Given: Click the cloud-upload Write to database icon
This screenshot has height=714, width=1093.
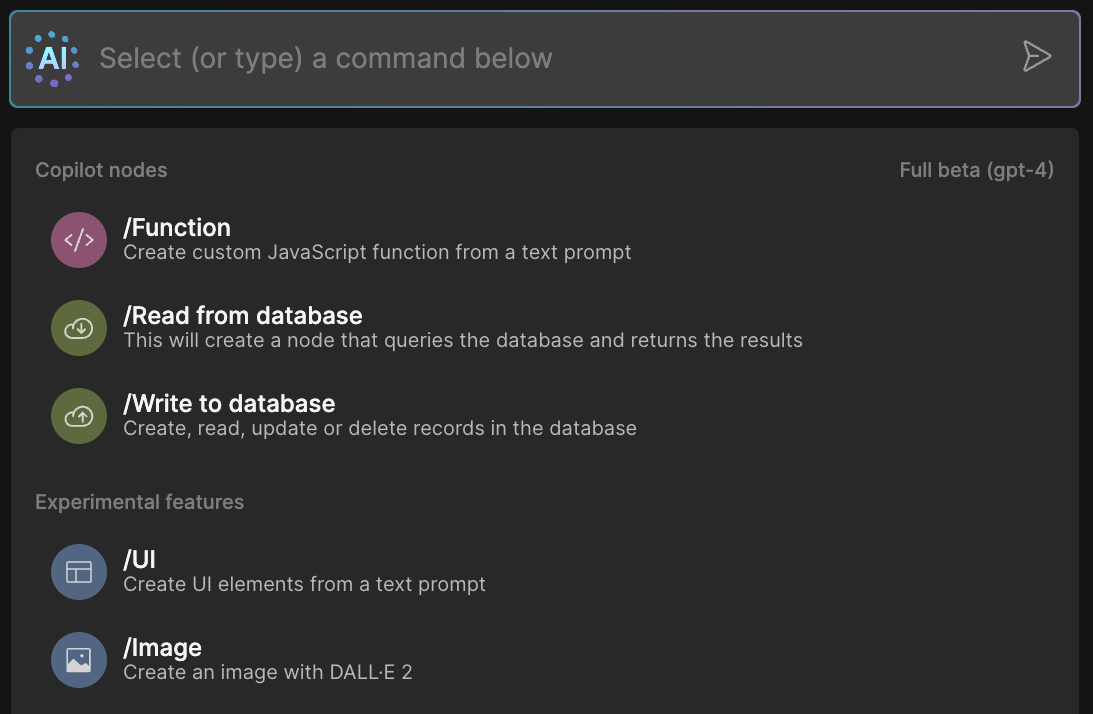Looking at the screenshot, I should click(x=79, y=416).
